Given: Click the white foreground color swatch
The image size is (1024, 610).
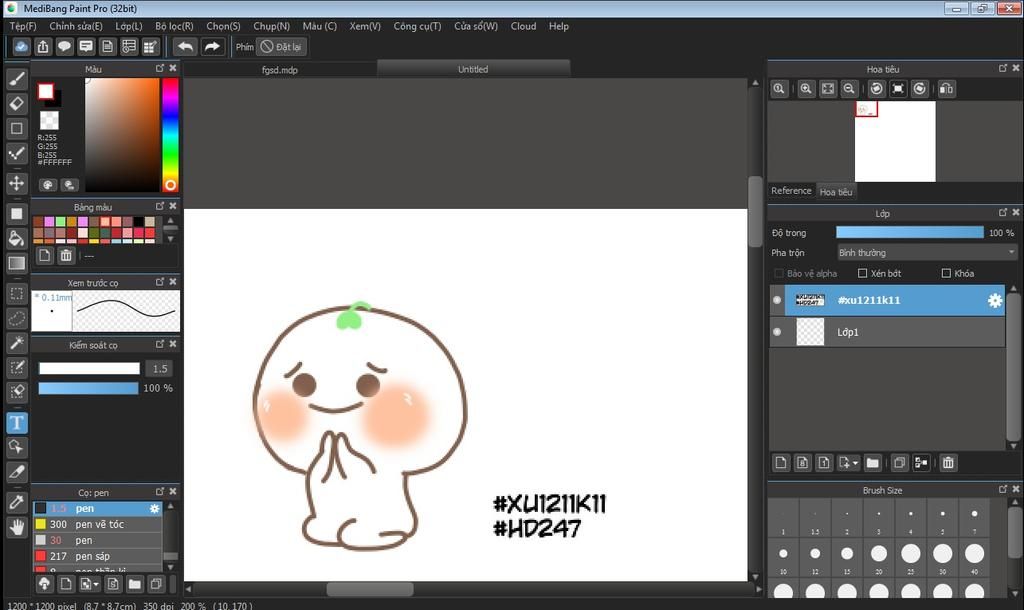Looking at the screenshot, I should [46, 91].
